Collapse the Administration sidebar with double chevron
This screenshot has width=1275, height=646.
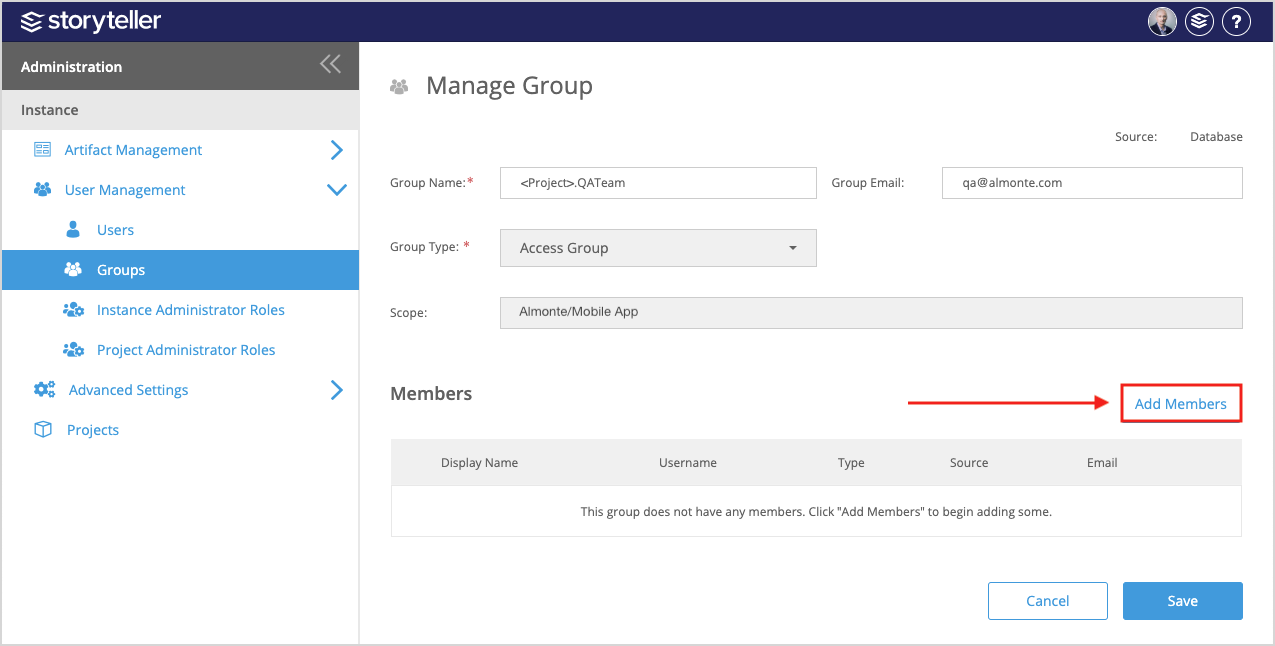[x=330, y=65]
